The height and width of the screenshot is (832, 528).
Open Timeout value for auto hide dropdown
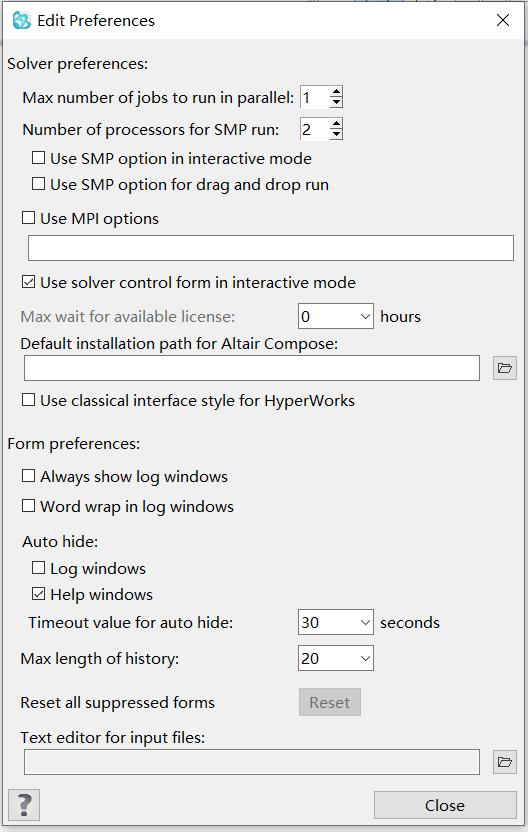336,622
